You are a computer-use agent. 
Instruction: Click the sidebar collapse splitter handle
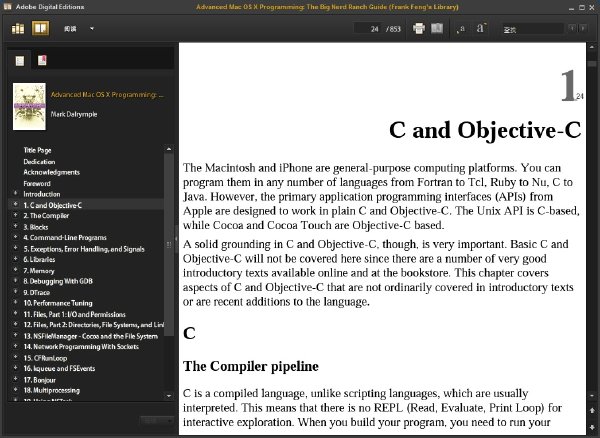(176, 239)
